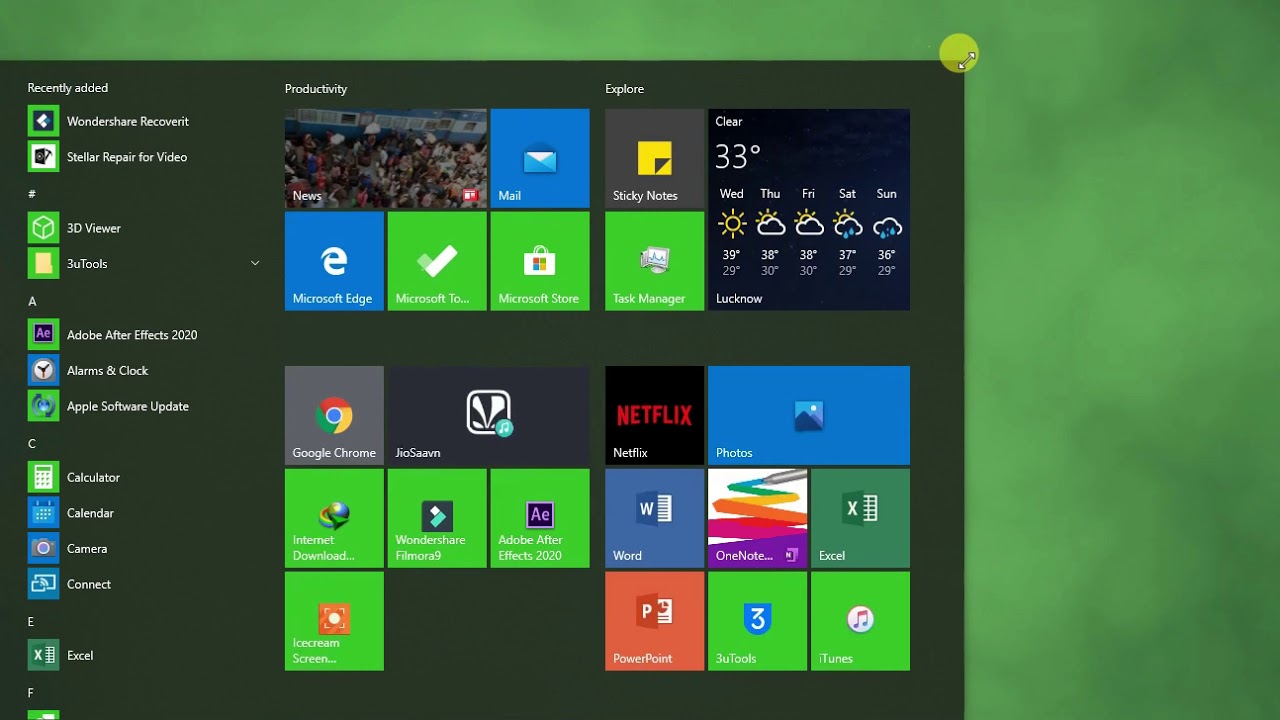Open the News live tile
Image resolution: width=1280 pixels, height=720 pixels.
click(x=386, y=158)
